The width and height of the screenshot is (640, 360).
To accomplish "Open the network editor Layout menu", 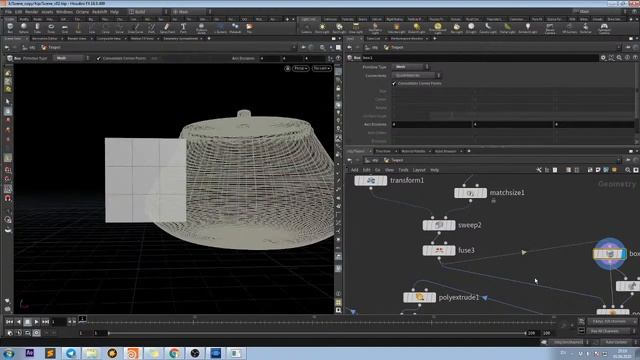I will tap(419, 170).
